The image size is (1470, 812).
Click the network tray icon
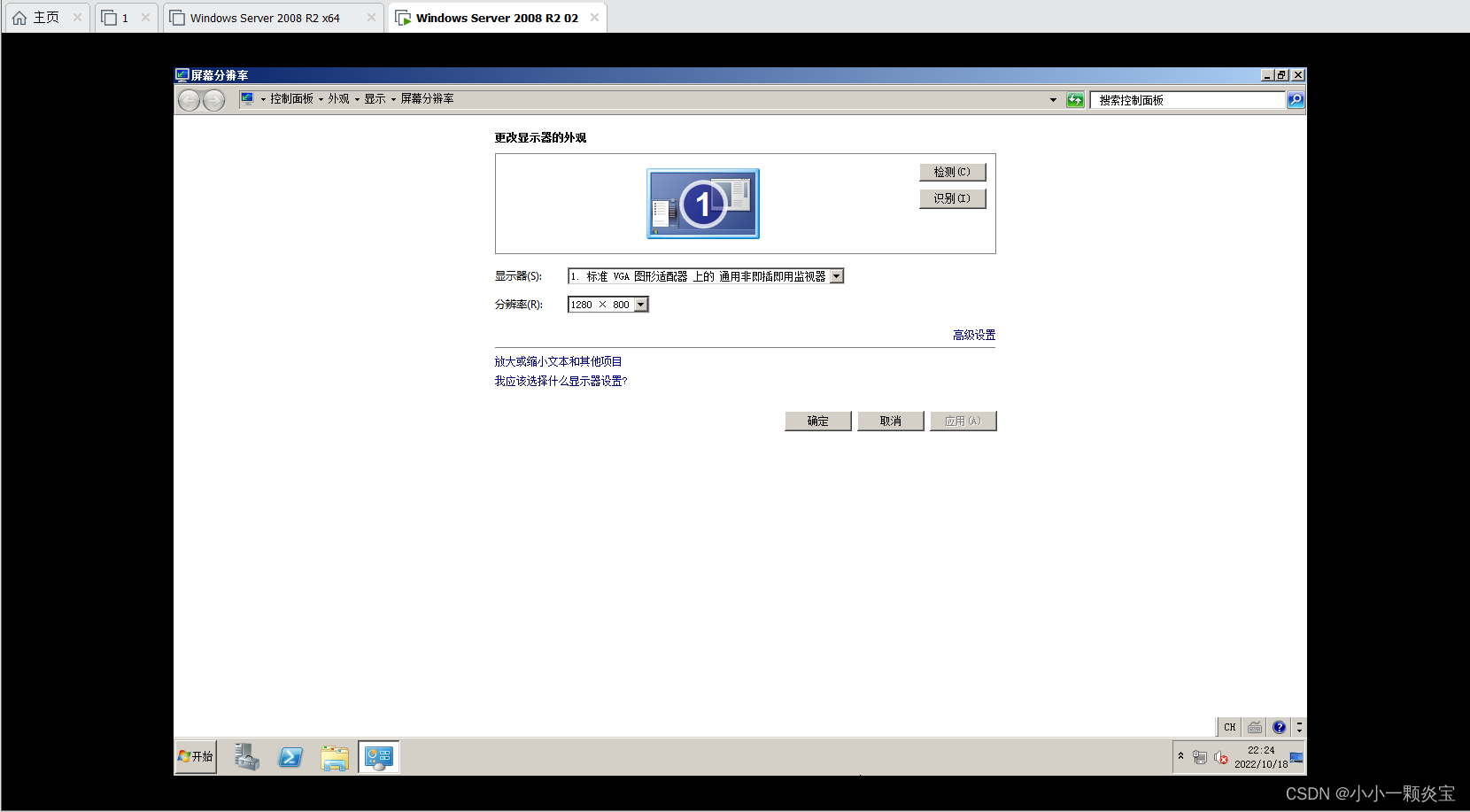(1200, 757)
